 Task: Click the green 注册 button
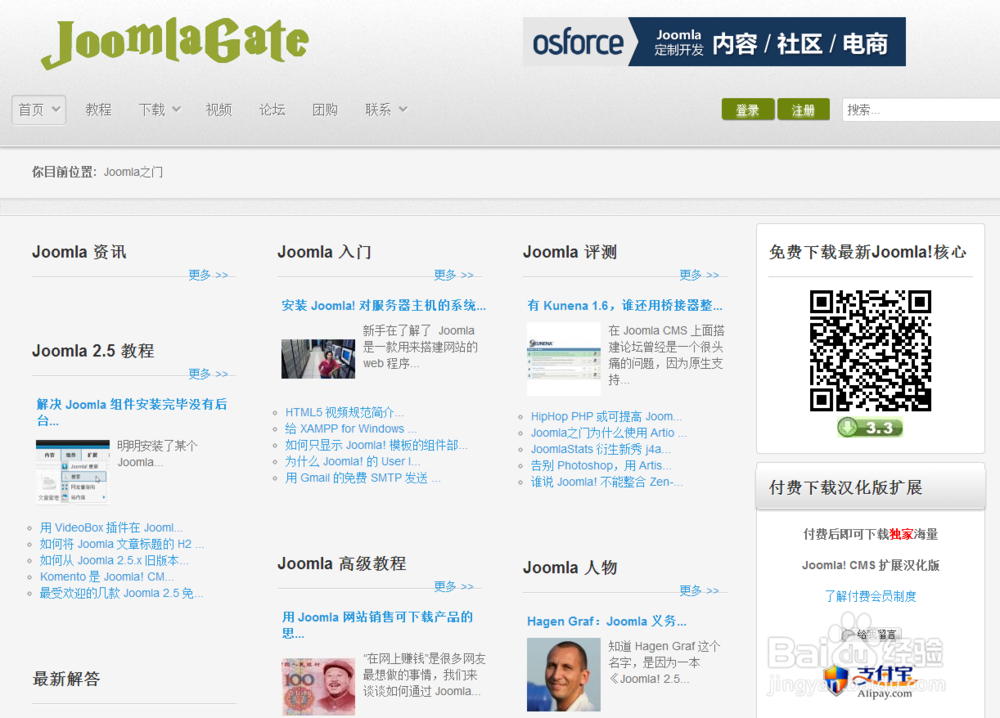[803, 110]
